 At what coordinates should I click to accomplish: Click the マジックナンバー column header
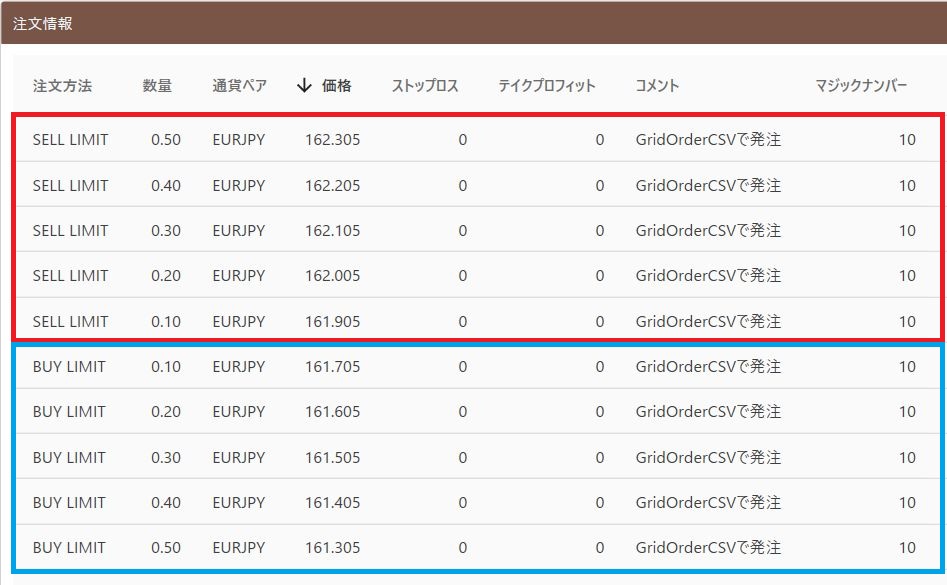tap(861, 86)
